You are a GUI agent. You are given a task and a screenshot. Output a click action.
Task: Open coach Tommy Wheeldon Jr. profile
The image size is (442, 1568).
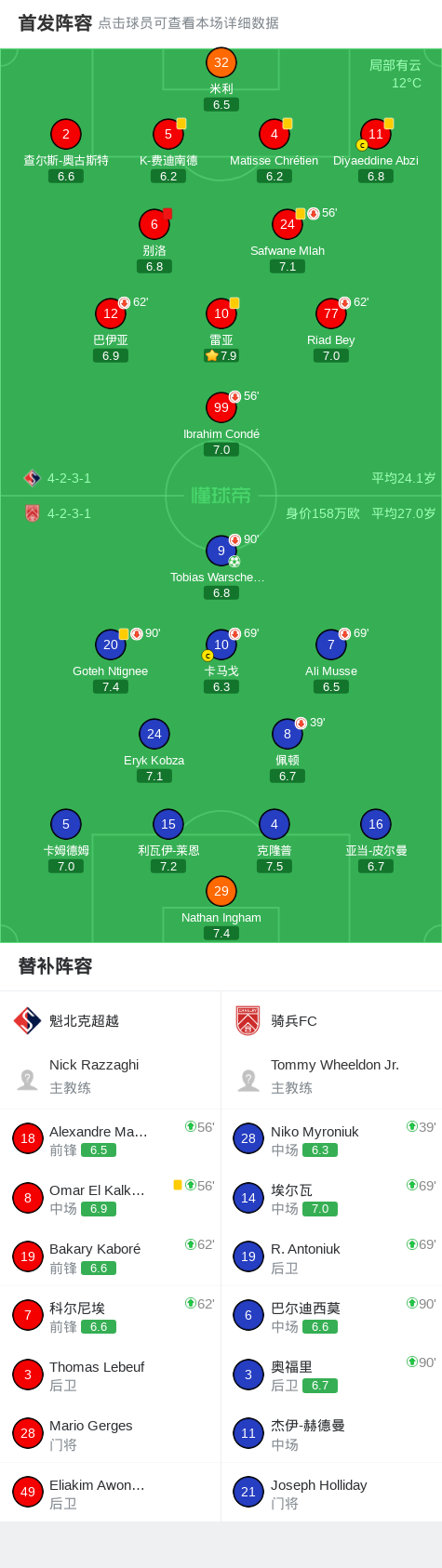coord(331,1076)
